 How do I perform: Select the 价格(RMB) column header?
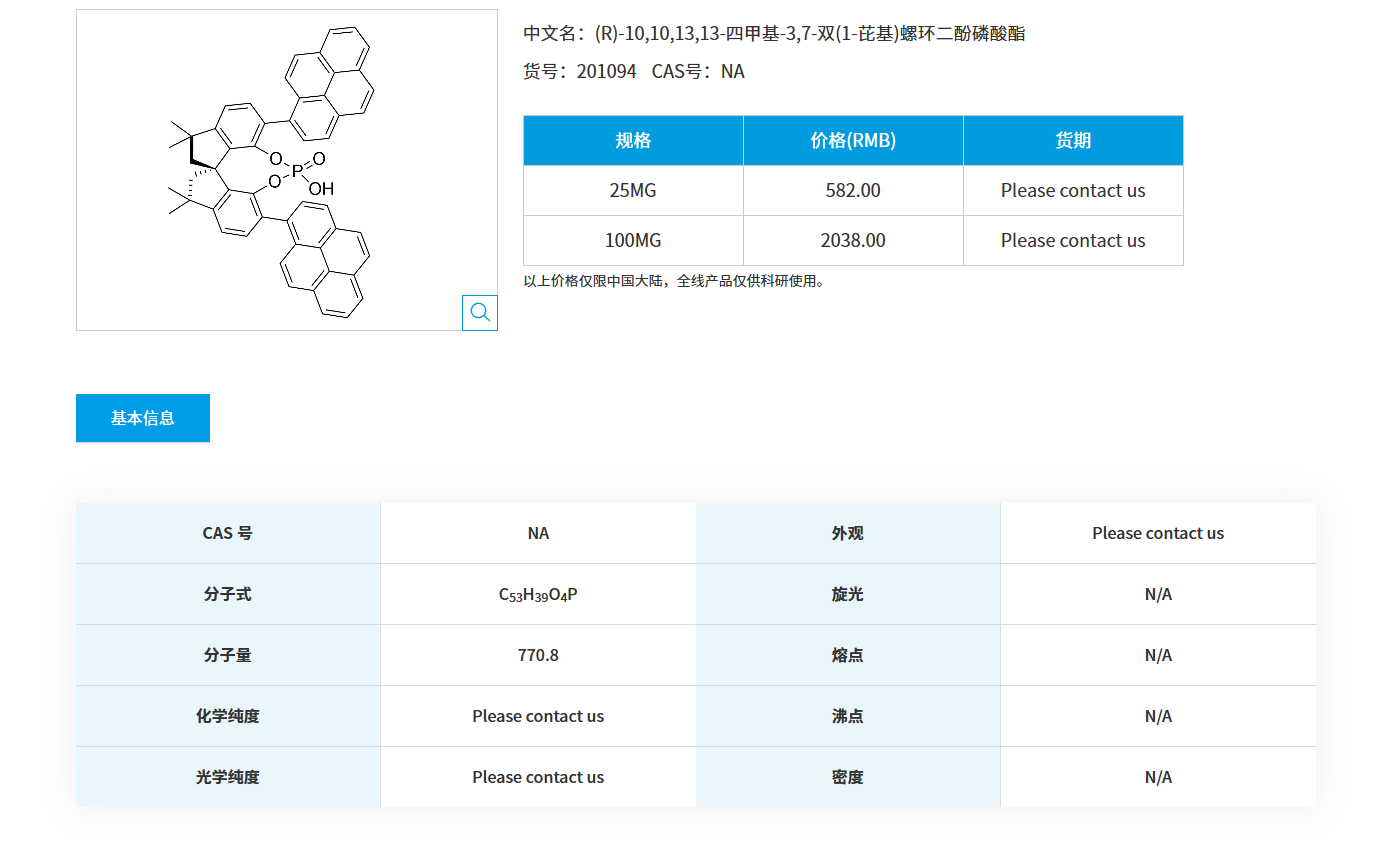852,140
